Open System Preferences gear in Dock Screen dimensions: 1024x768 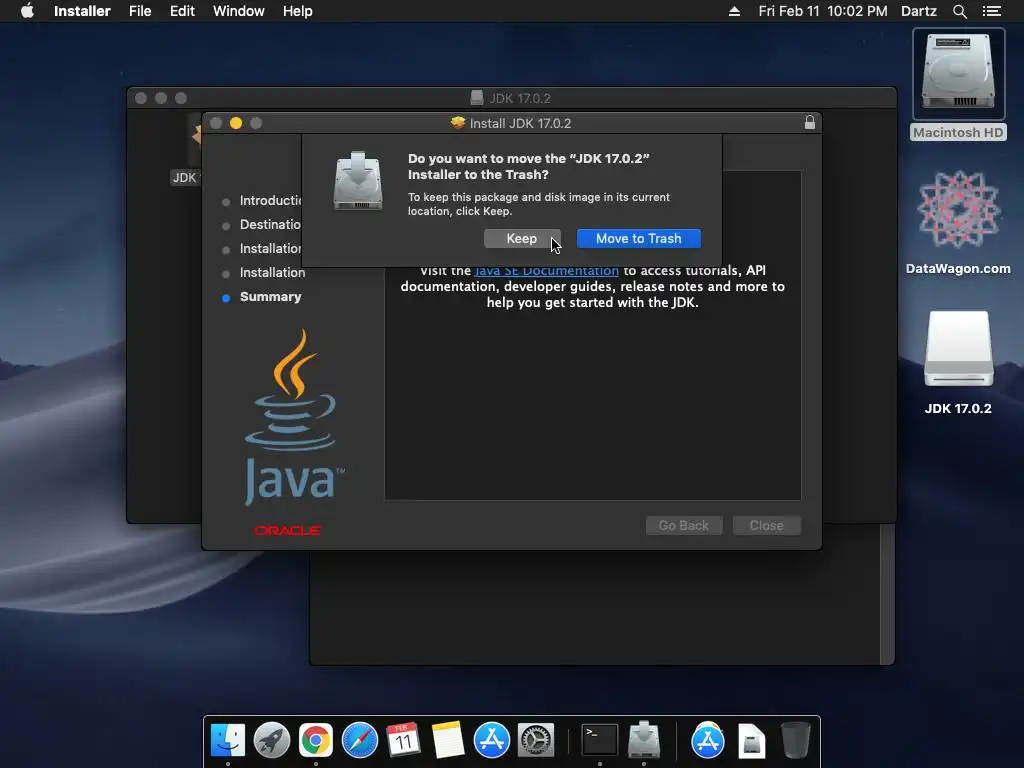click(x=536, y=741)
